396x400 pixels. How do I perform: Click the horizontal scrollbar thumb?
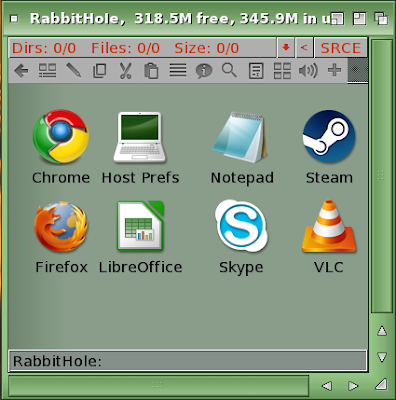pyautogui.click(x=159, y=386)
